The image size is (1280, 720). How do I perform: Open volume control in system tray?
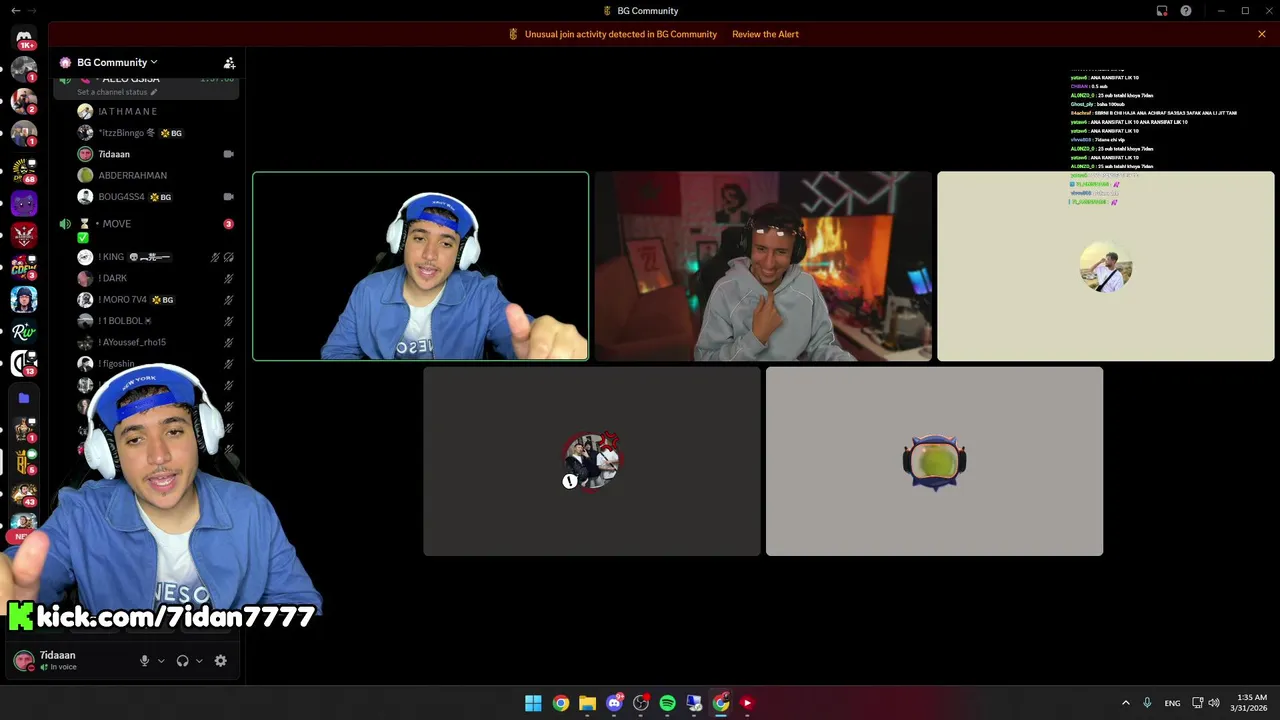coord(1214,703)
